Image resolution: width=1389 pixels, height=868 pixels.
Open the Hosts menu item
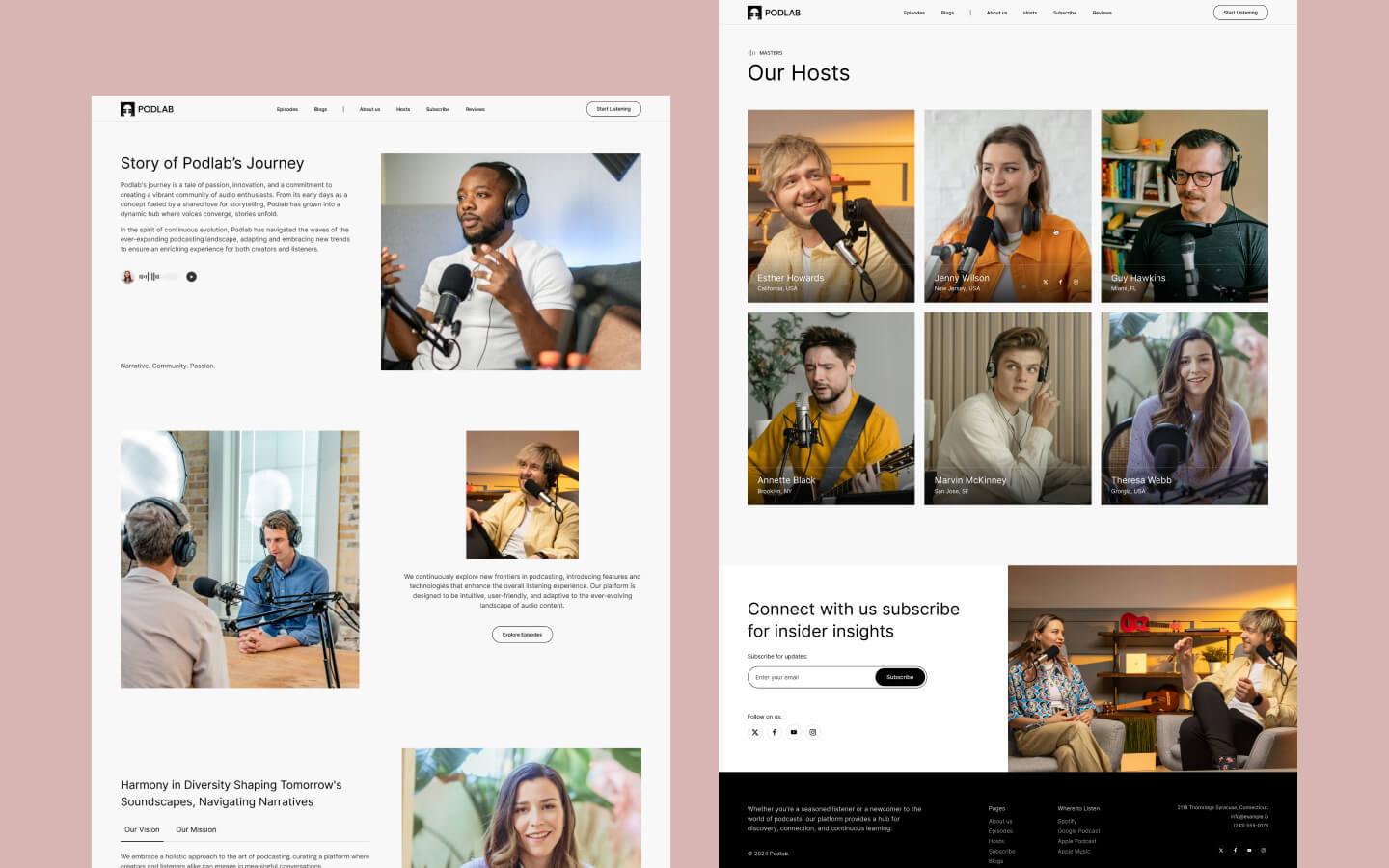pos(1029,13)
